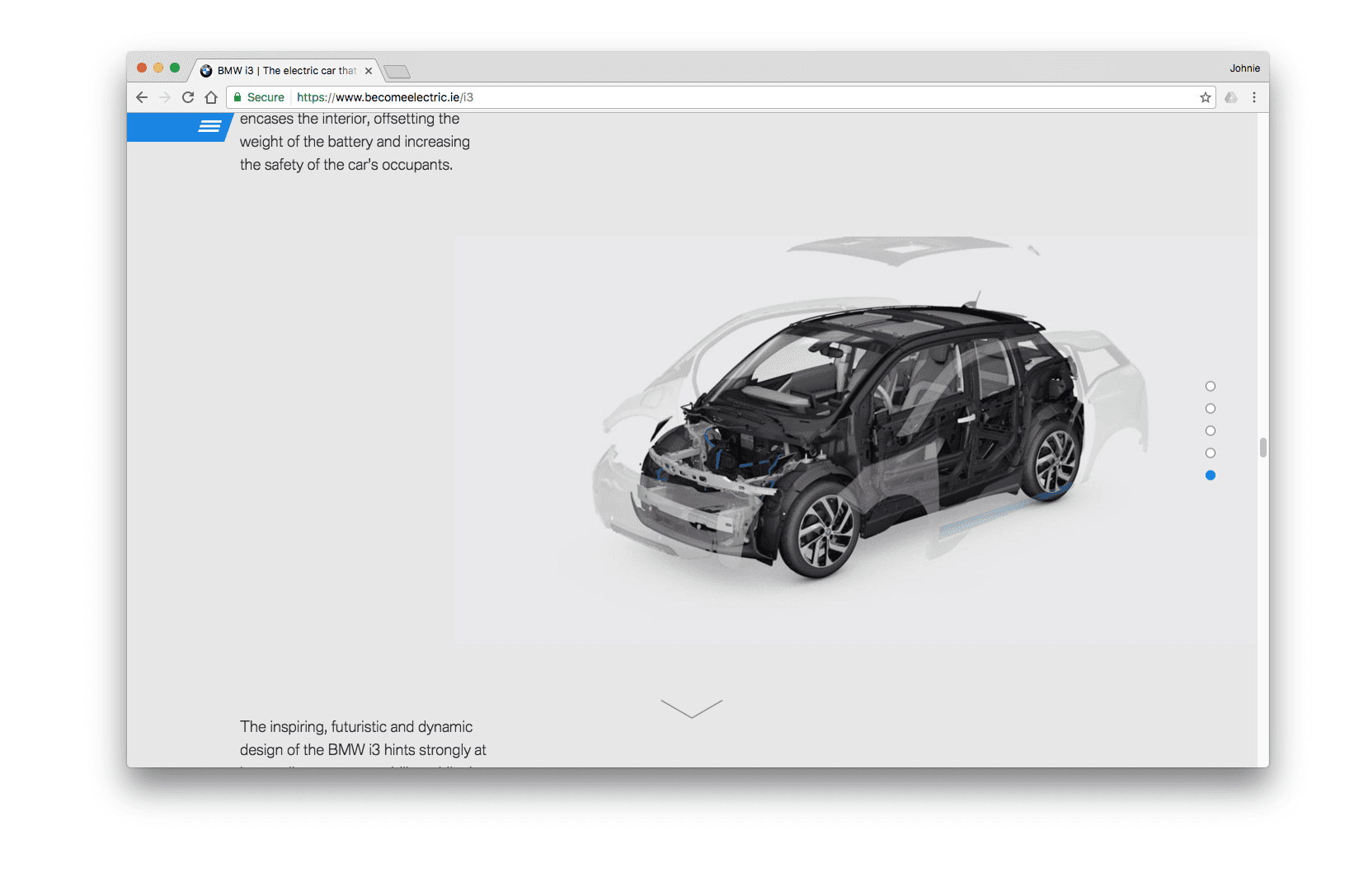Click the exploded BMW i3 car image
The width and height of the screenshot is (1354, 896).
pos(855,440)
